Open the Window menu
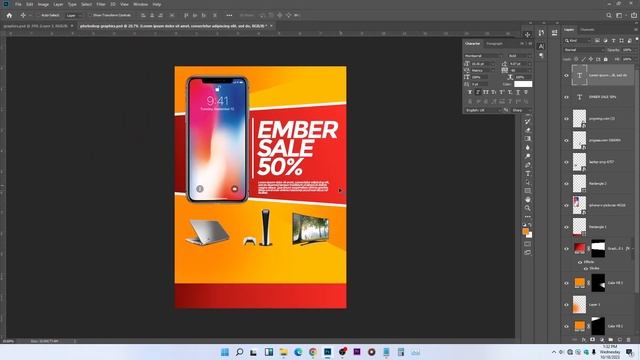The width and height of the screenshot is (640, 360). (x=141, y=4)
